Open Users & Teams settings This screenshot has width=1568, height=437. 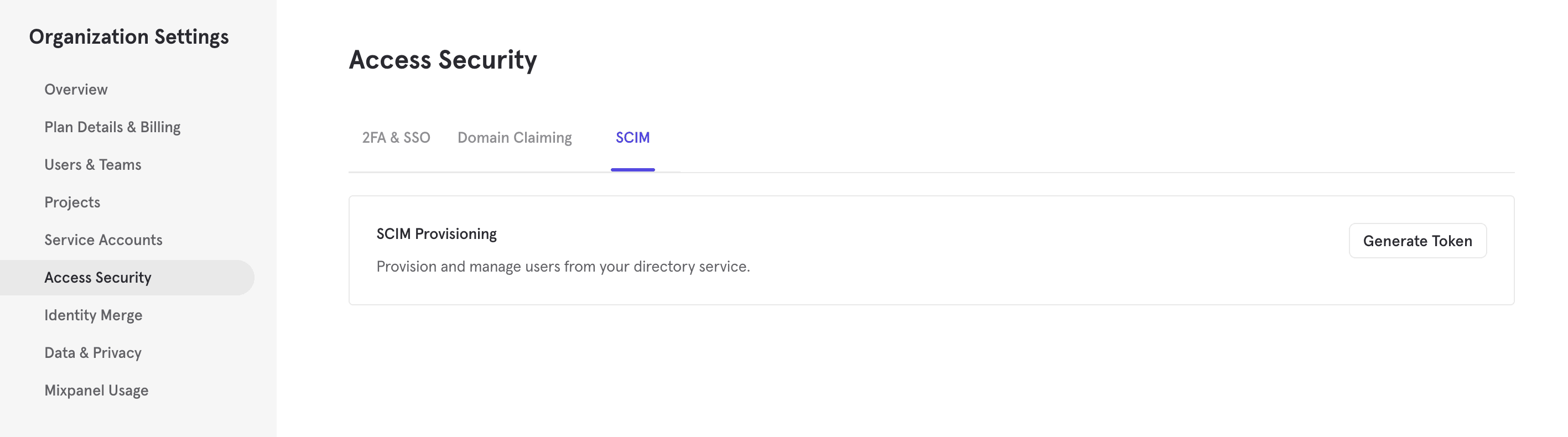pyautogui.click(x=92, y=165)
